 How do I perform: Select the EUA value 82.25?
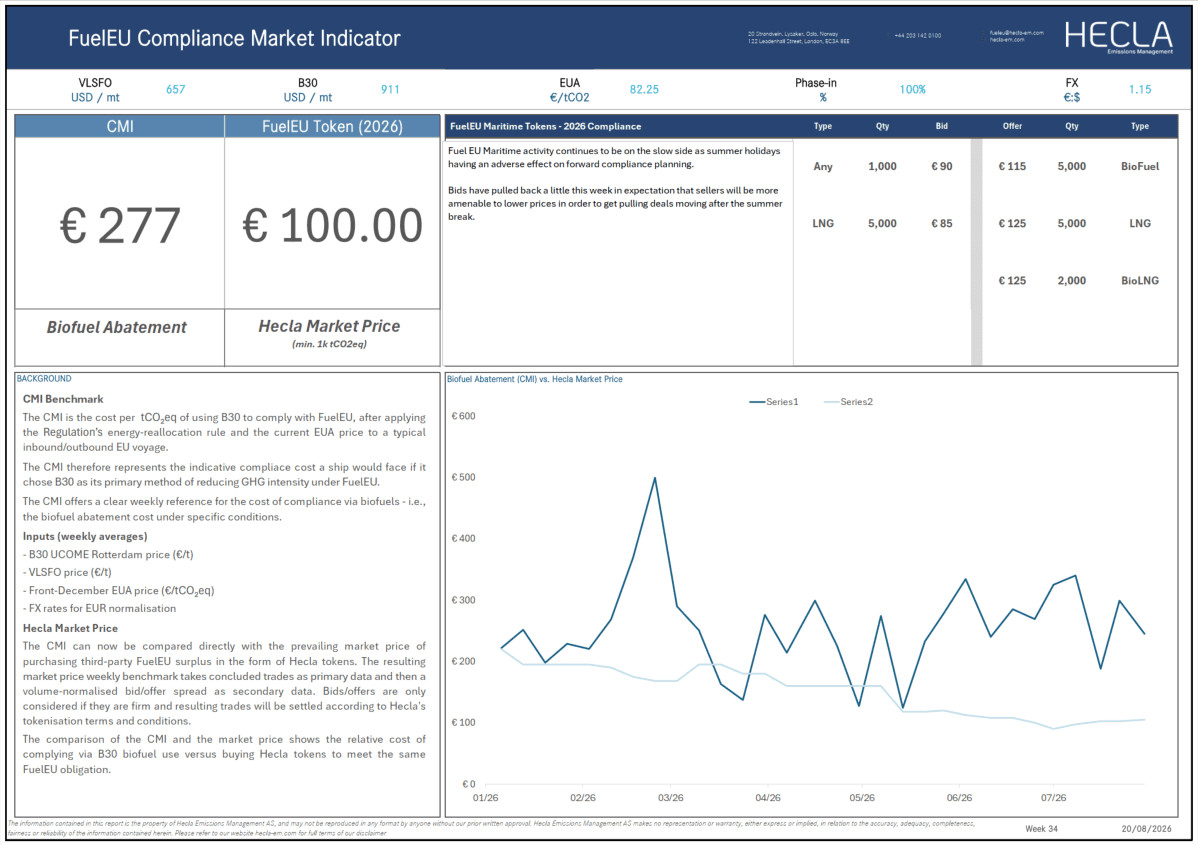pos(644,89)
